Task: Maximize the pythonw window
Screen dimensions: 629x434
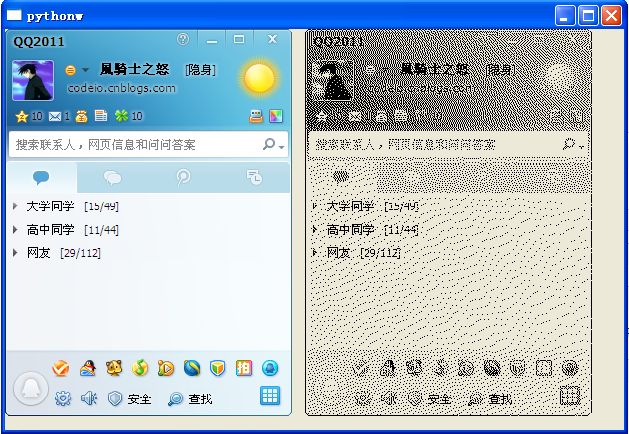Action: 588,16
